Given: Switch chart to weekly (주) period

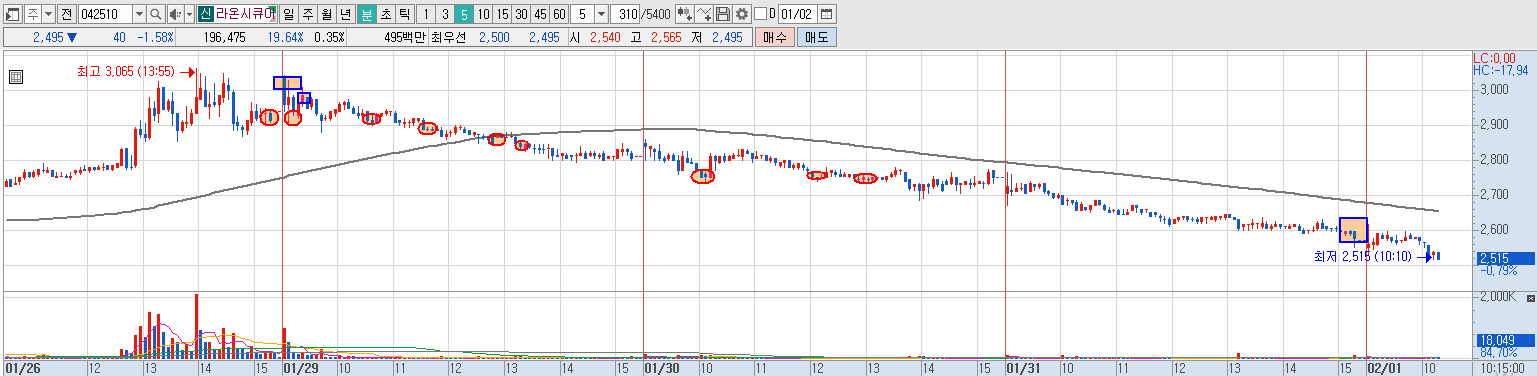Looking at the screenshot, I should (x=307, y=15).
